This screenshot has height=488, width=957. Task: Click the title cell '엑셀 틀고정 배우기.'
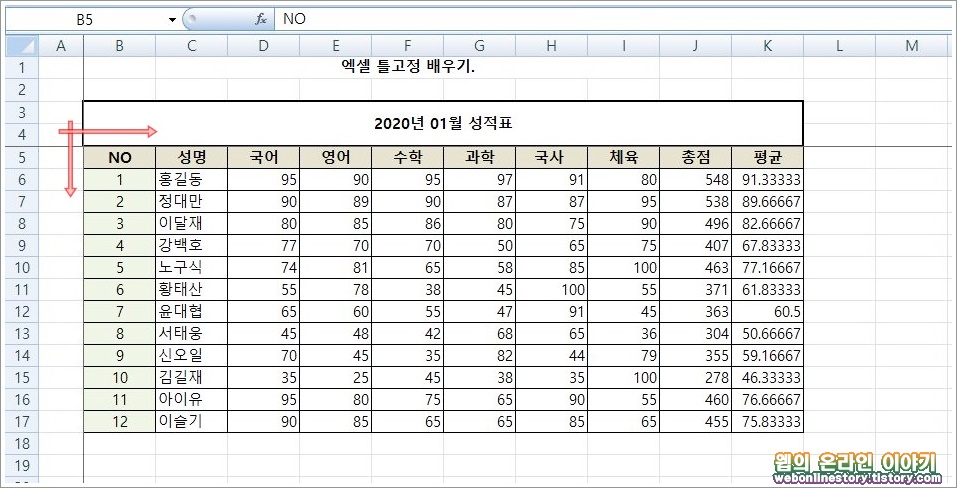pyautogui.click(x=408, y=67)
